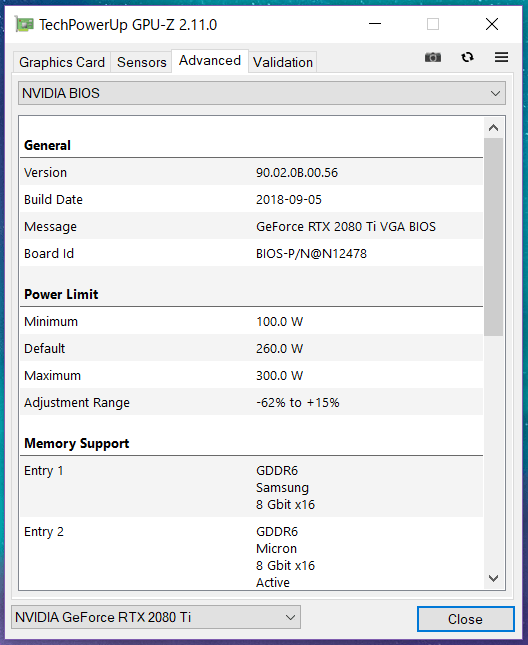This screenshot has height=645, width=528.
Task: Click the vertical scrollbar thumb
Action: tap(493, 237)
